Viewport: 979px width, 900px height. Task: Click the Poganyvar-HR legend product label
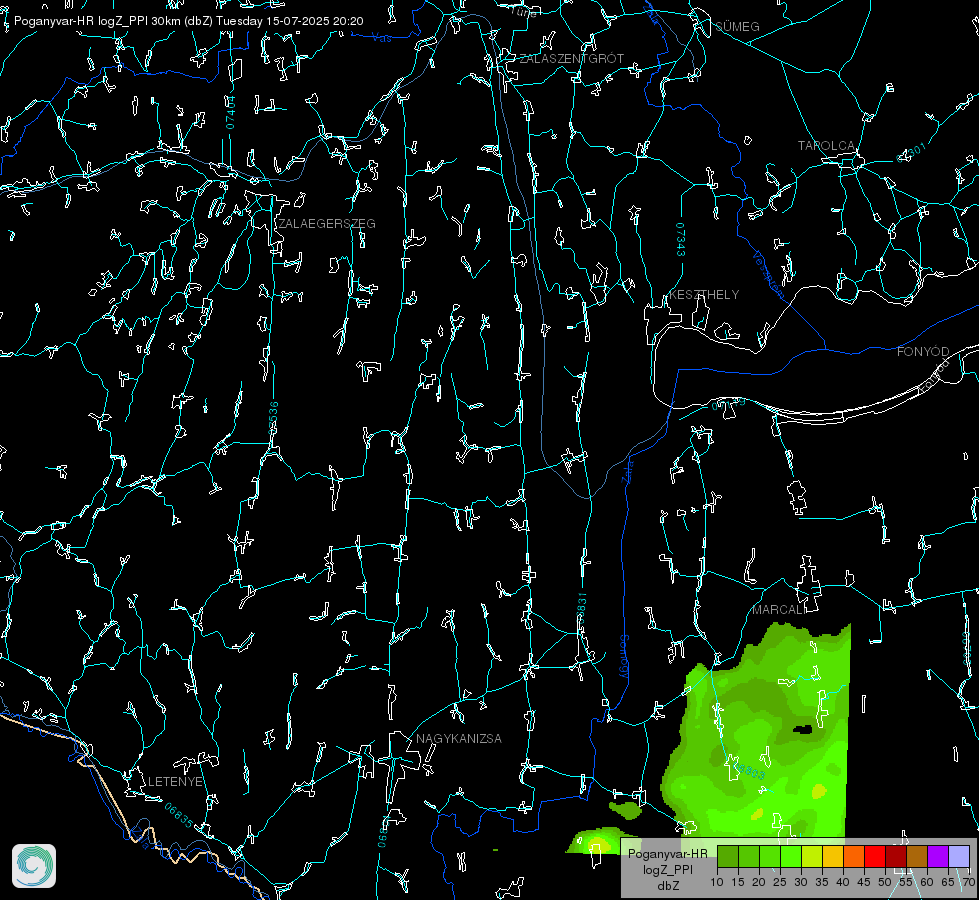(x=667, y=854)
